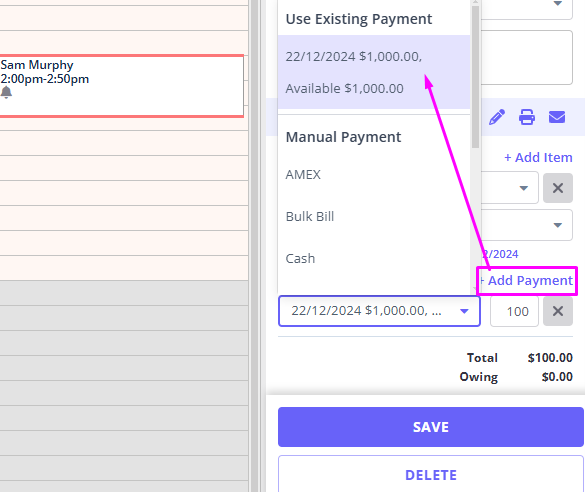
Task: Click the + Add Payment link
Action: [x=527, y=281]
